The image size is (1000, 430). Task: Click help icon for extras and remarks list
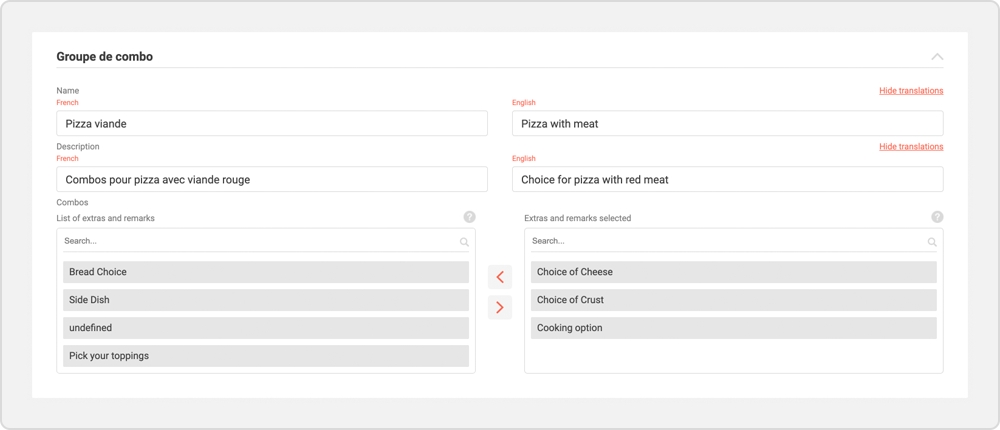[x=469, y=217]
